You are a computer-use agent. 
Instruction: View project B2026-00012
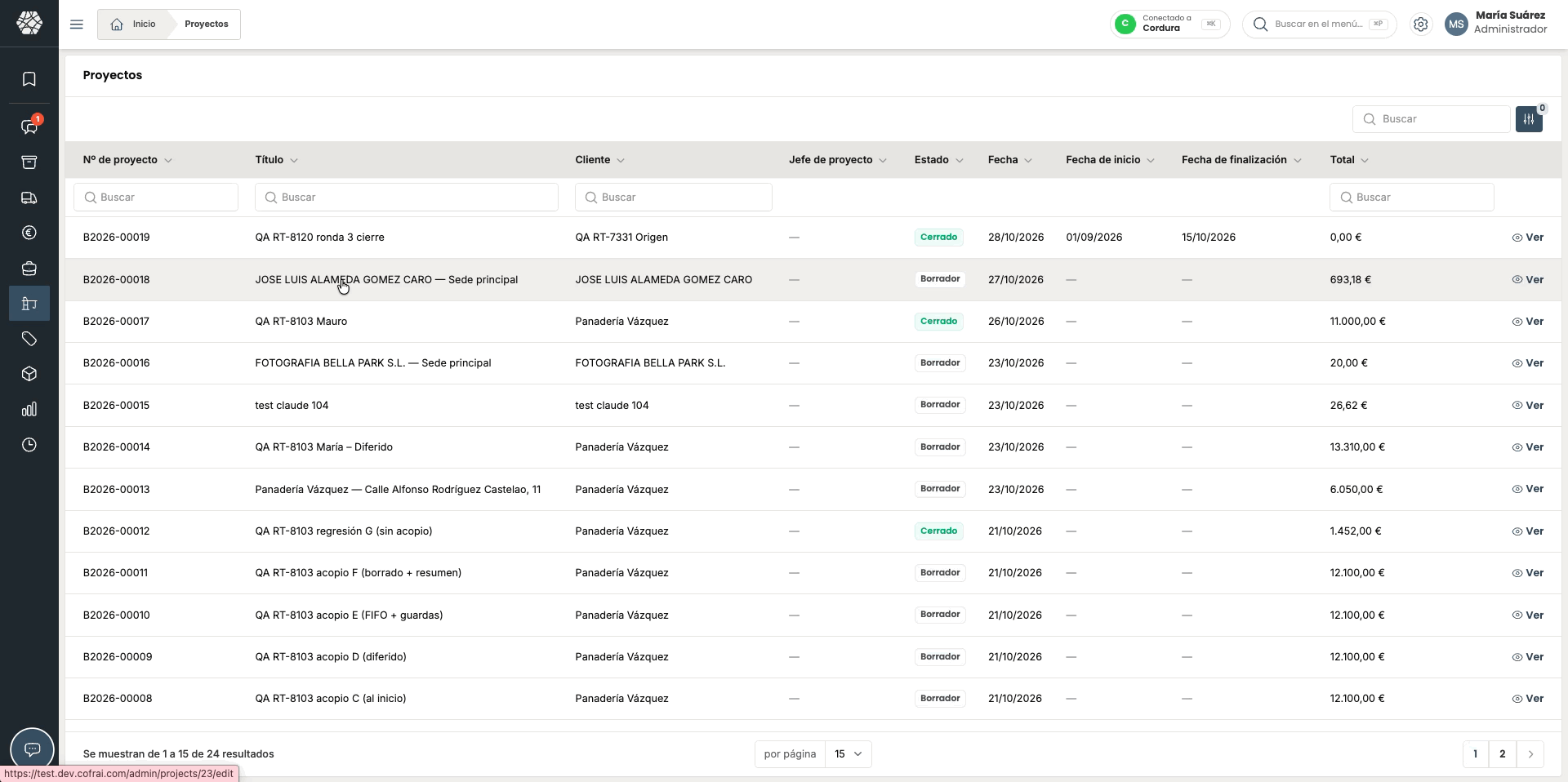(x=1527, y=531)
